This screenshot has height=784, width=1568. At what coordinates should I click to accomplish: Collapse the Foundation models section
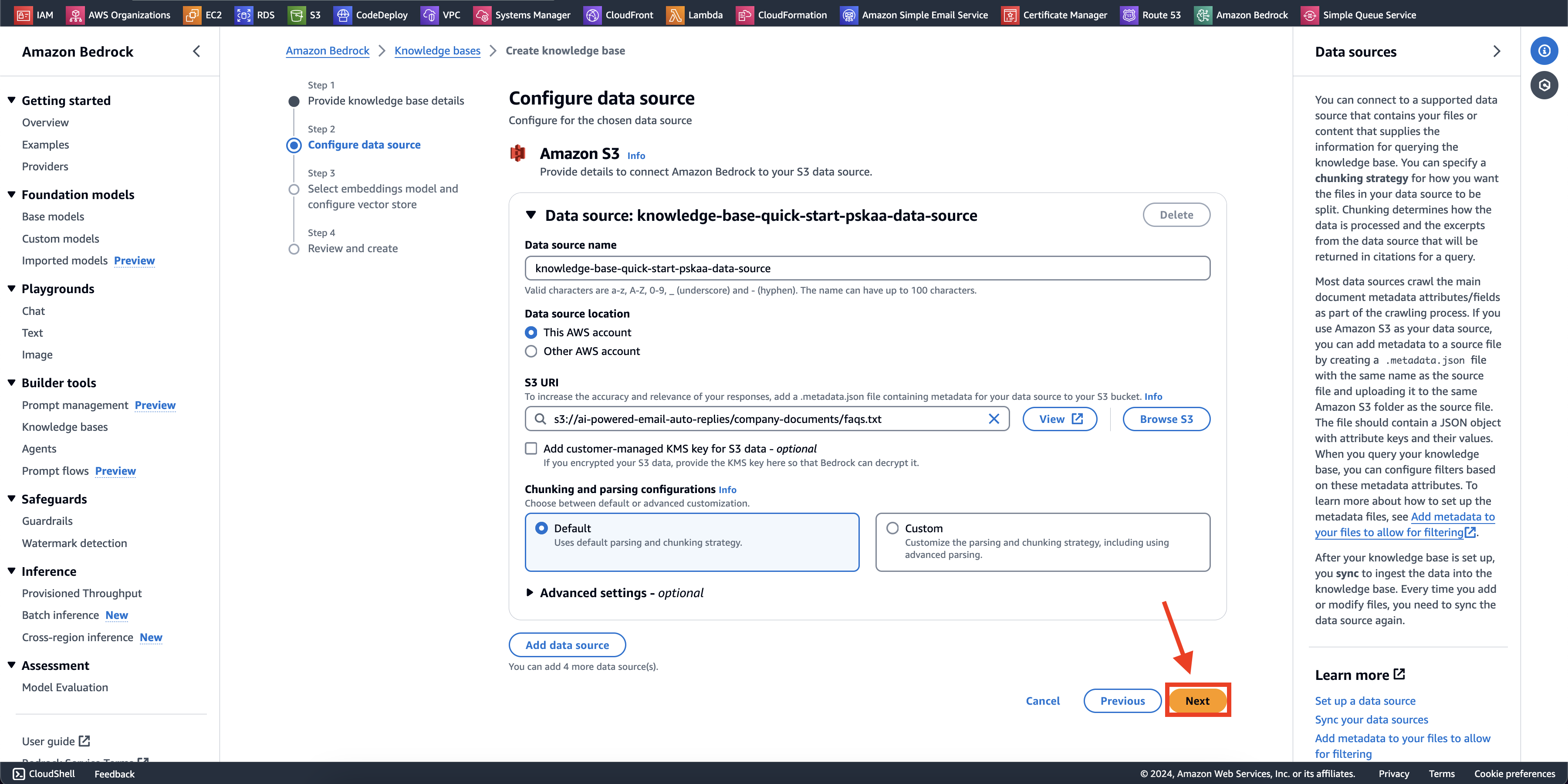click(x=11, y=194)
